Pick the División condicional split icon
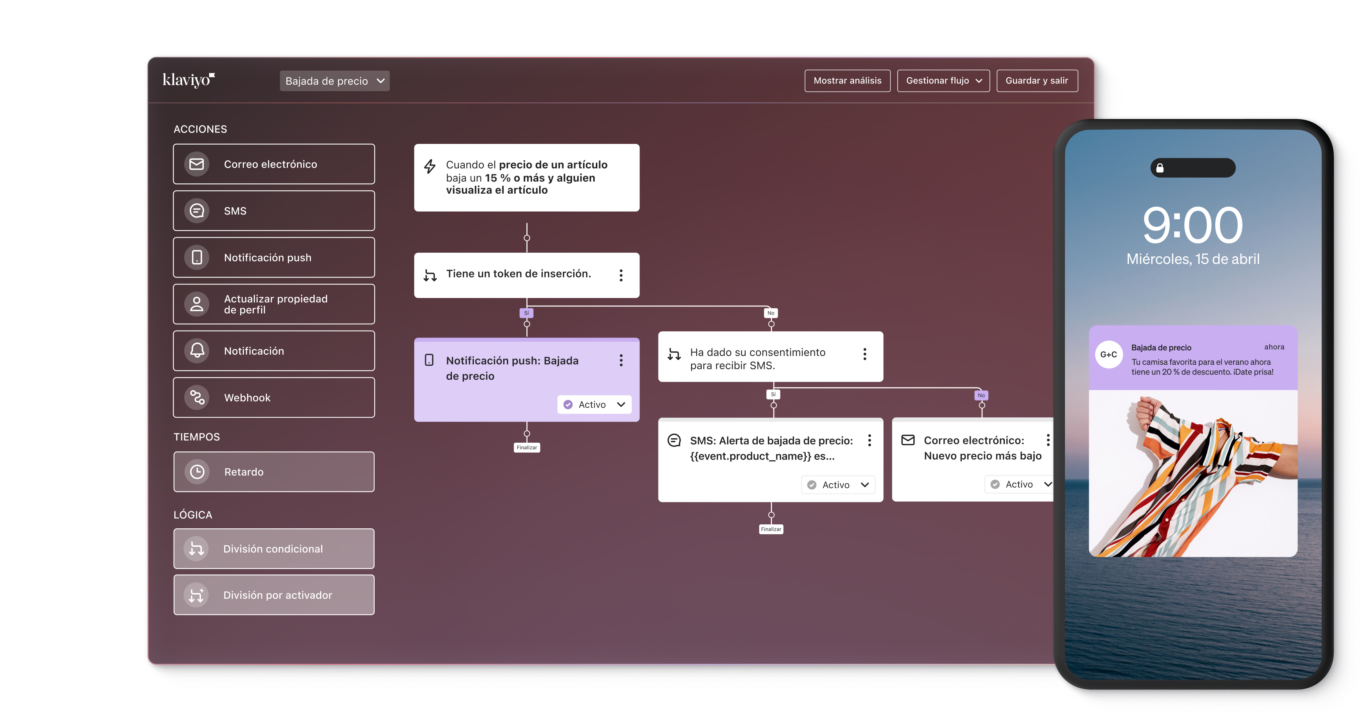The image size is (1366, 714). (197, 549)
